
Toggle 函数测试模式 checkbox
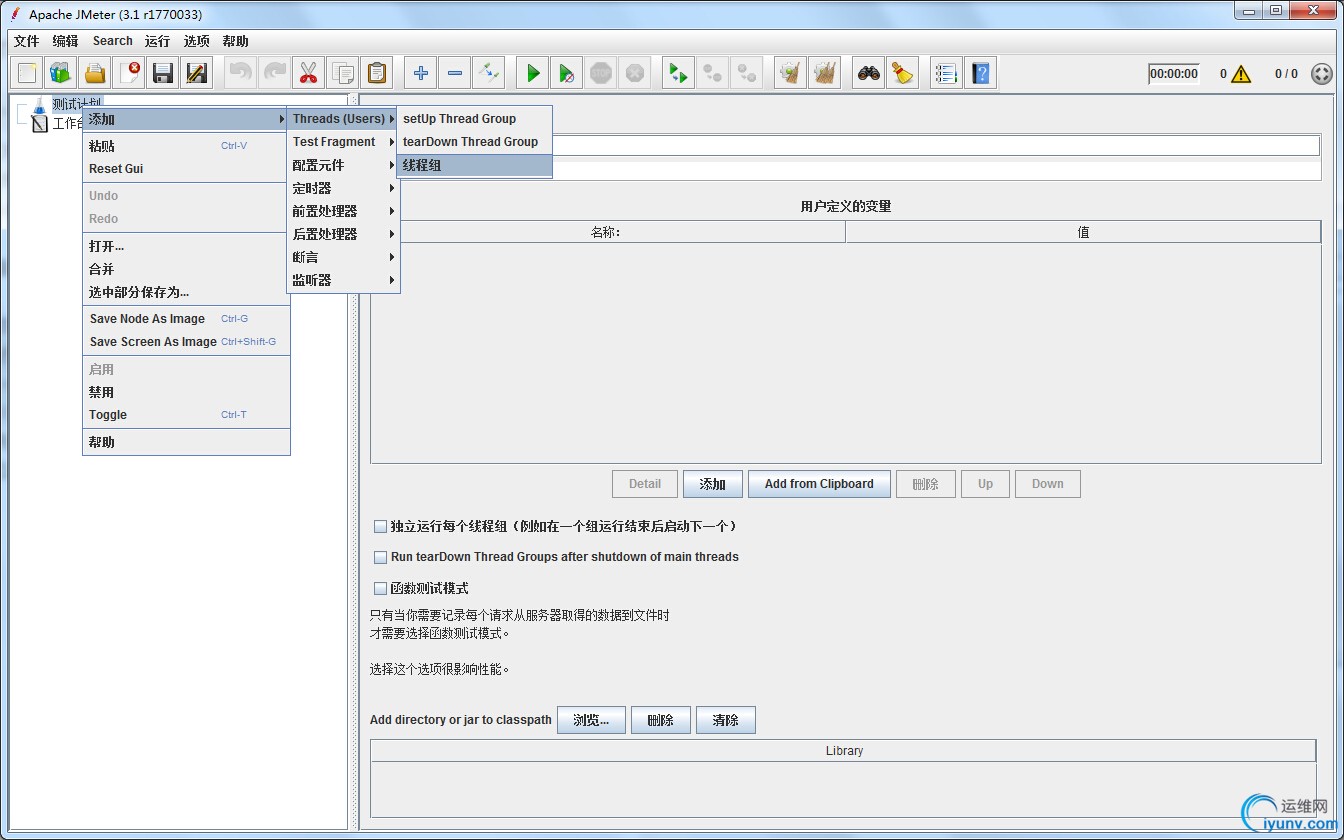click(380, 589)
